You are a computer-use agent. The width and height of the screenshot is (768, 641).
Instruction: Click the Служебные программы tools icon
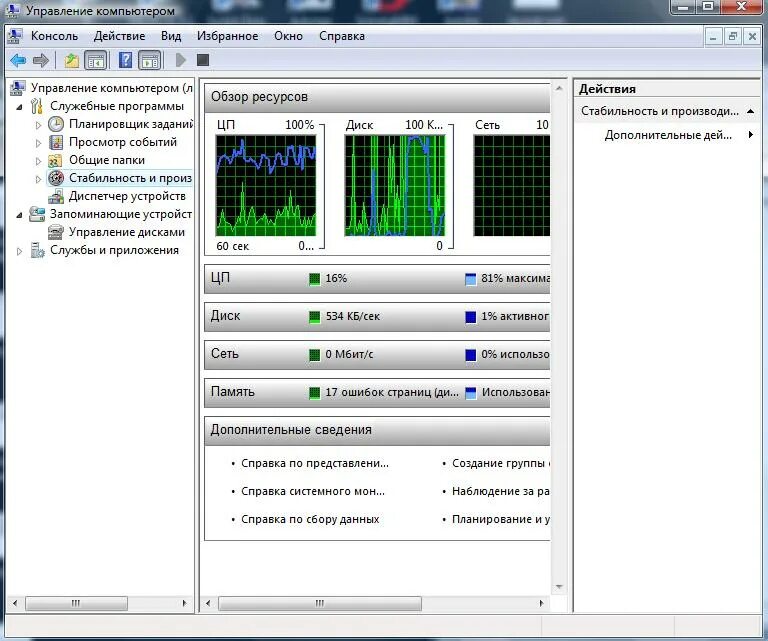click(x=37, y=106)
